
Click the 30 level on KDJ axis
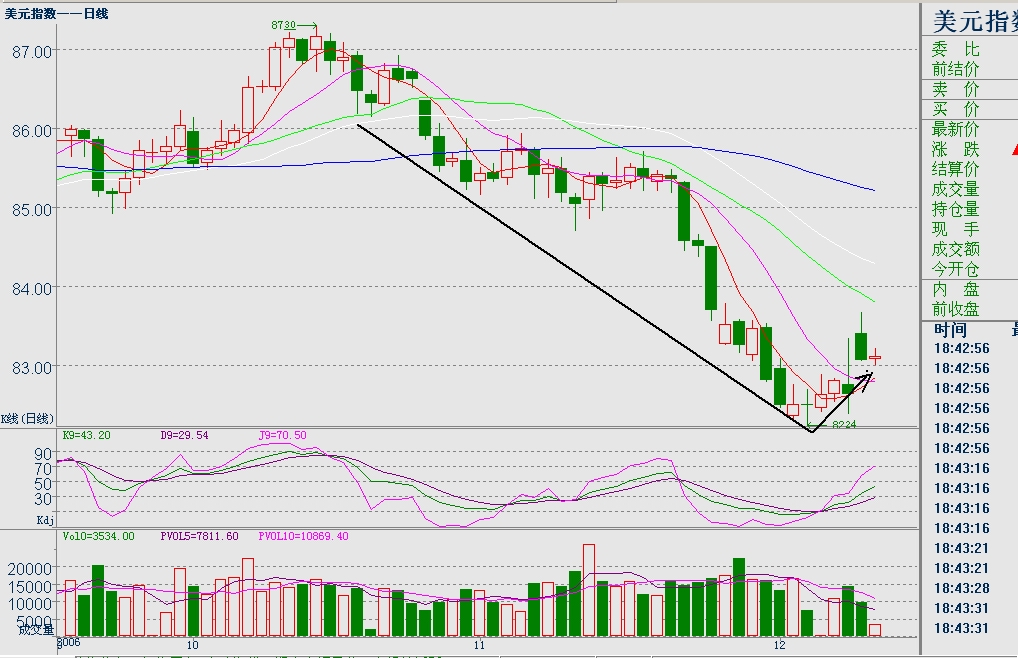point(43,499)
